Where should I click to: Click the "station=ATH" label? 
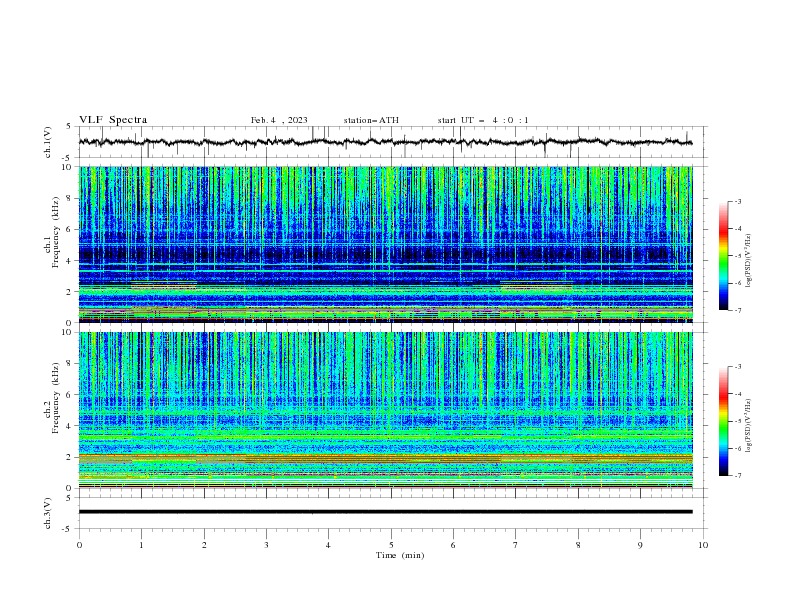point(371,120)
